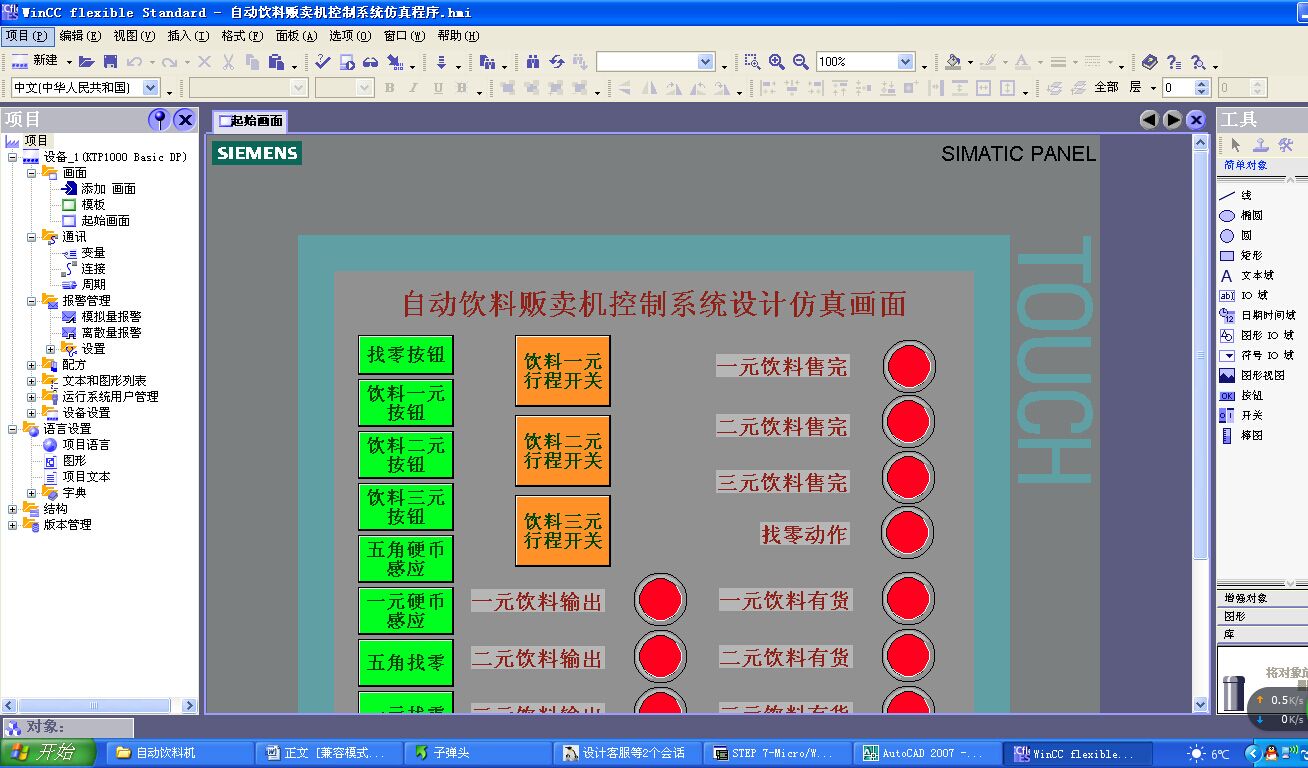The width and height of the screenshot is (1308, 768).
Task: Click the transfer download arrow icon
Action: pyautogui.click(x=441, y=62)
